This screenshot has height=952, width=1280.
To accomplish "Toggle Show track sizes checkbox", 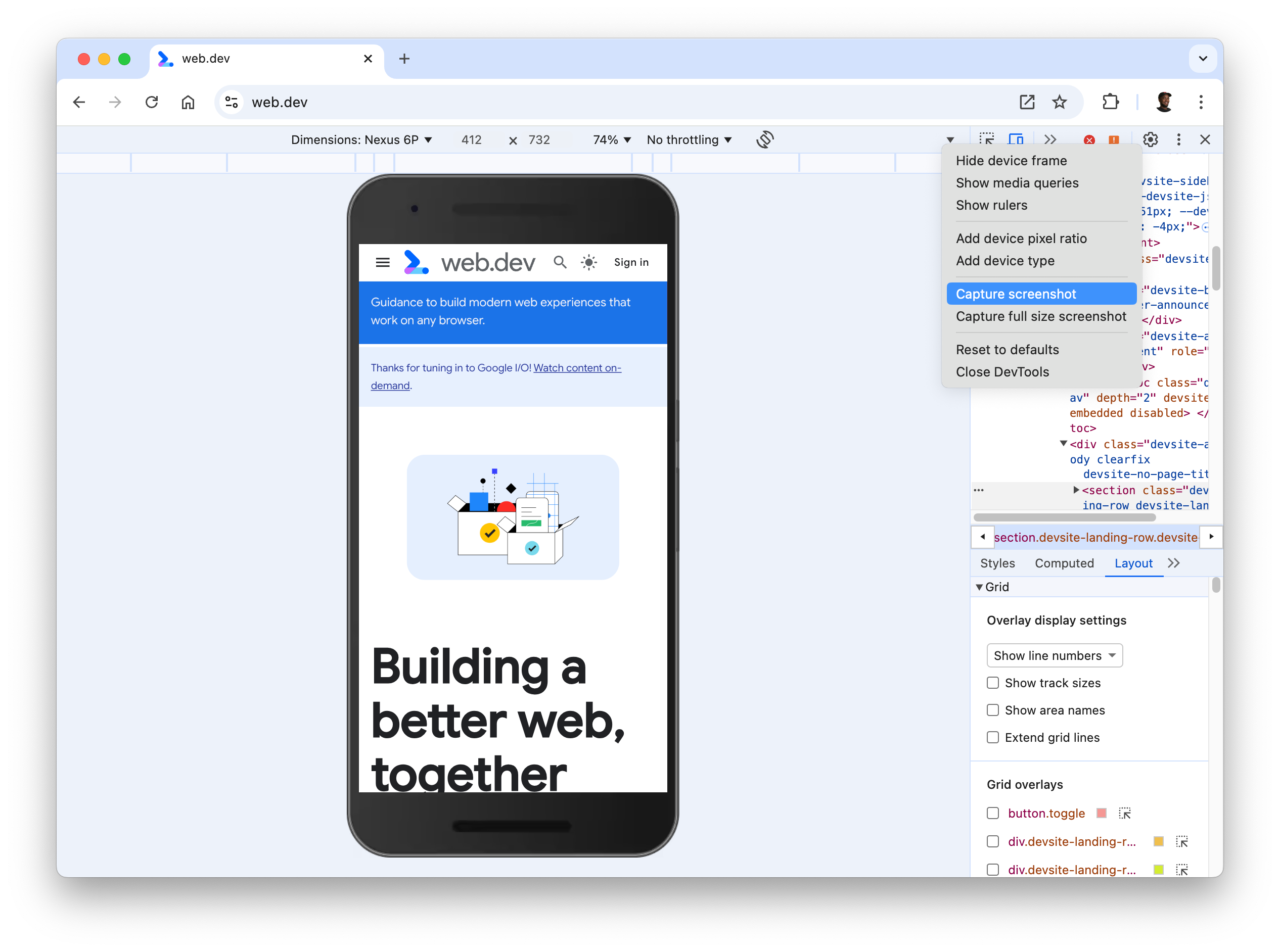I will tap(993, 683).
